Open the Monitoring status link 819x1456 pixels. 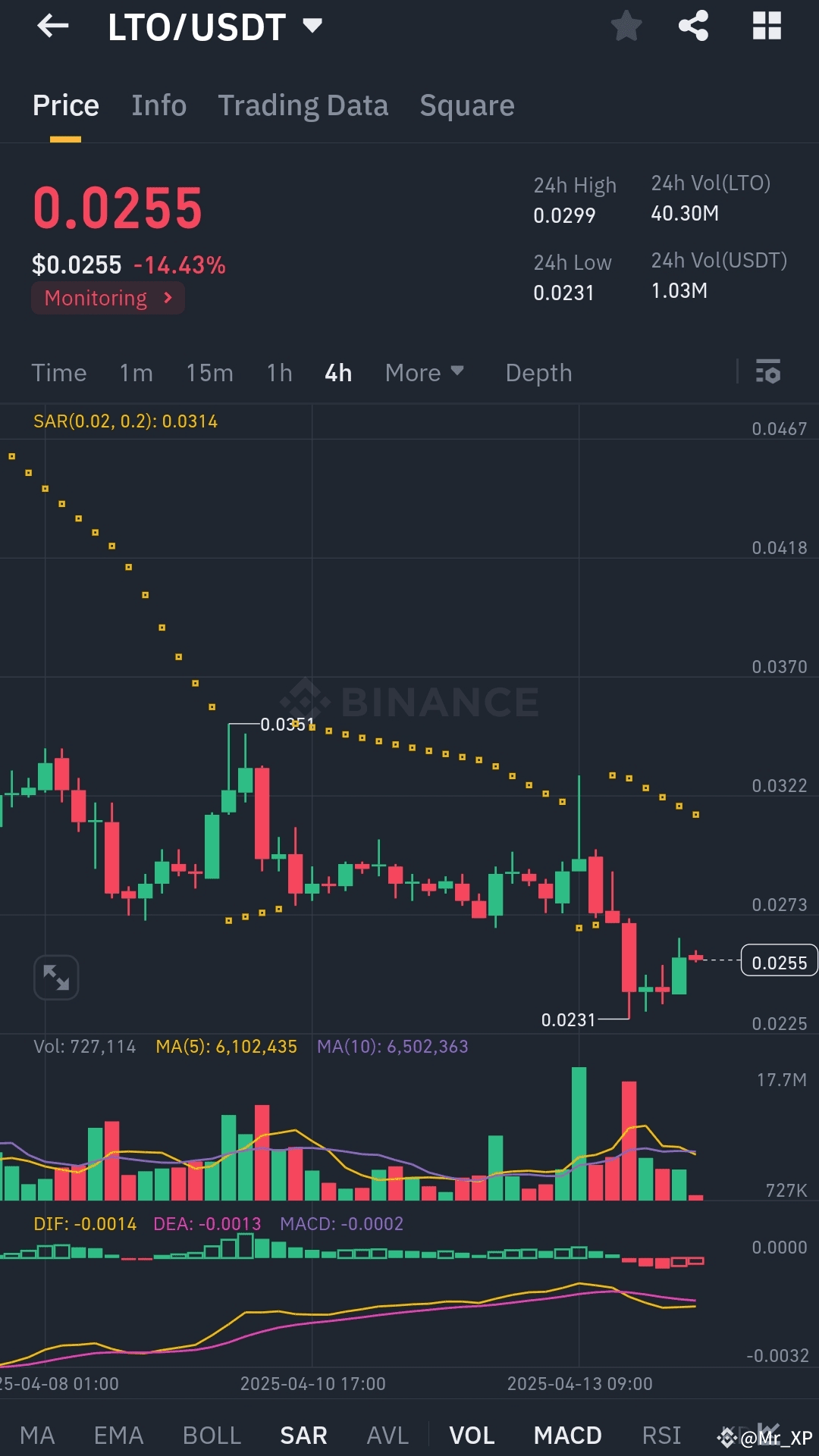click(107, 297)
